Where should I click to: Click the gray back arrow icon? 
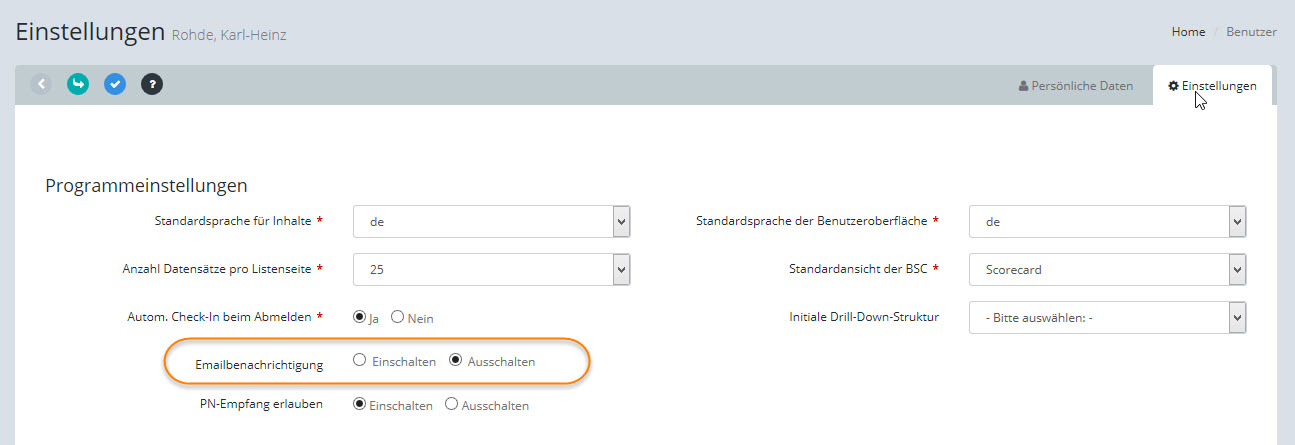(41, 84)
